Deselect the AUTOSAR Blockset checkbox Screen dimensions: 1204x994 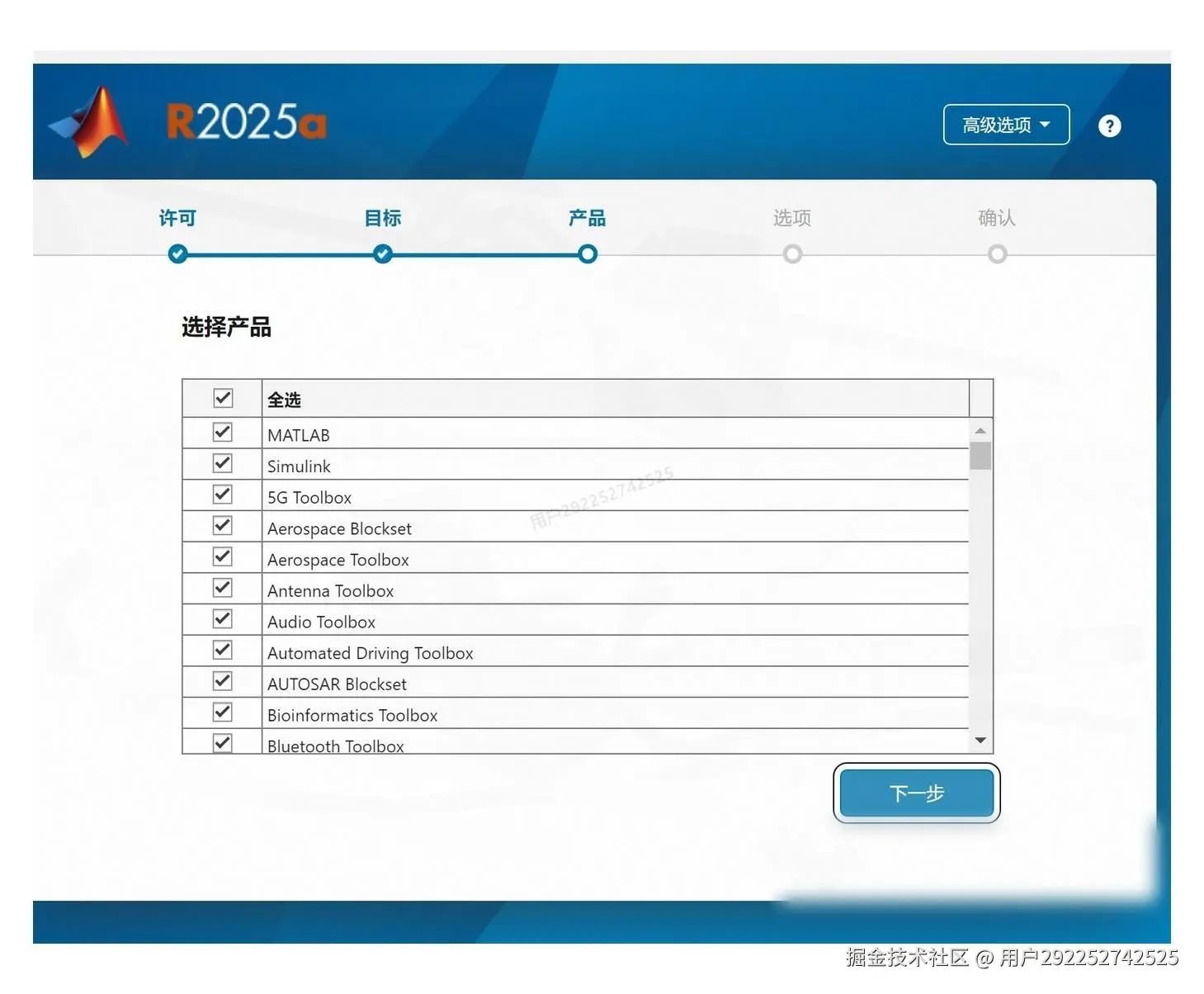[x=222, y=680]
